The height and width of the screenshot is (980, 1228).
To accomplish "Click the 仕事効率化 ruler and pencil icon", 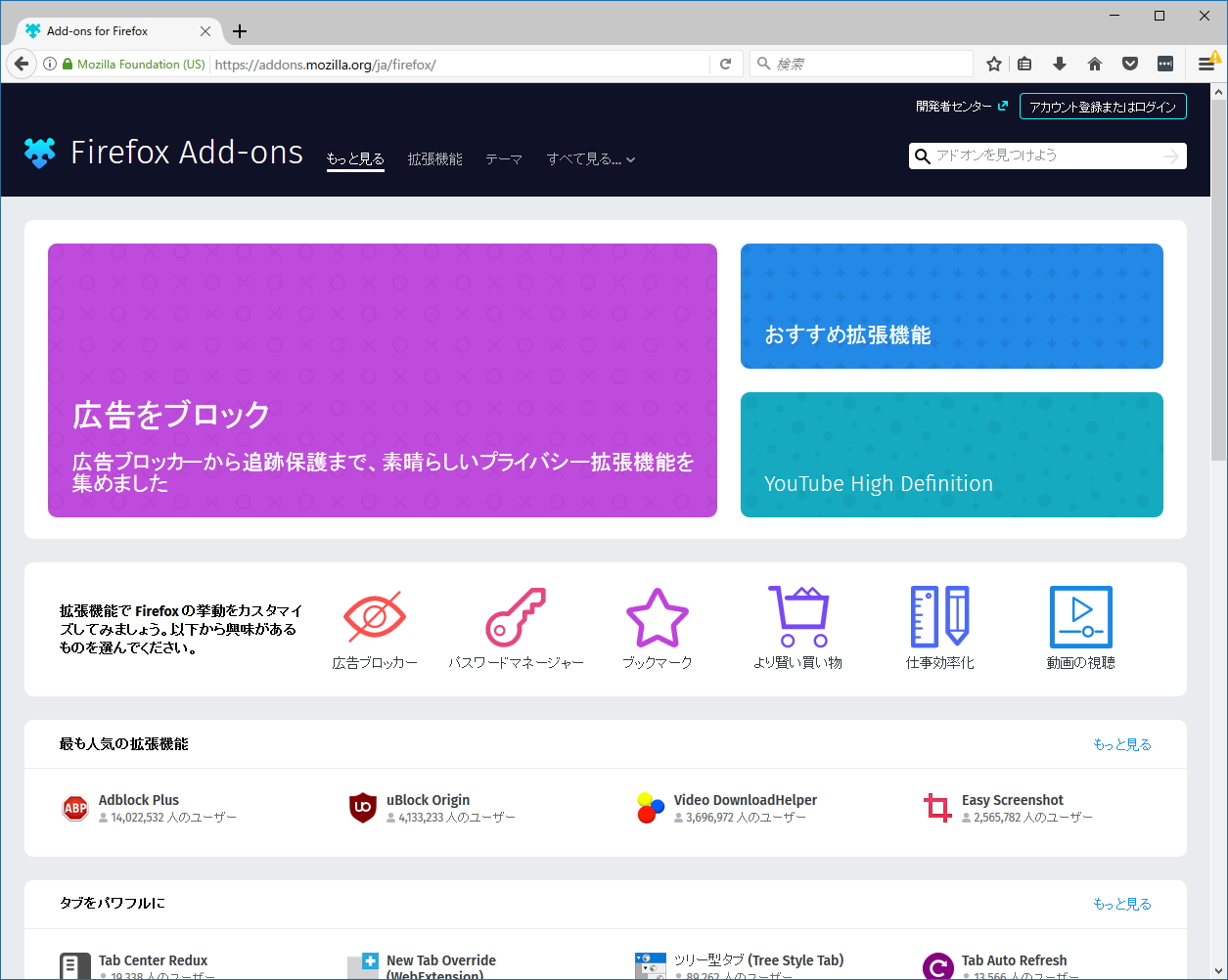I will coord(938,616).
